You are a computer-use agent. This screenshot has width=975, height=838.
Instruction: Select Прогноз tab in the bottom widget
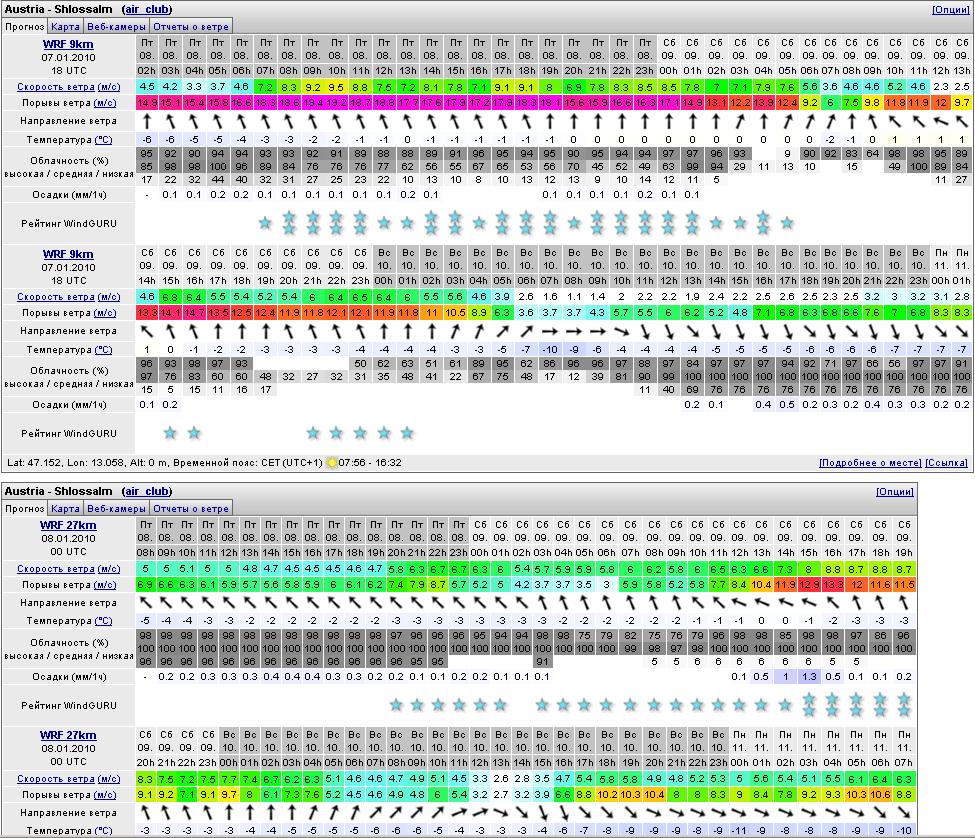click(24, 508)
